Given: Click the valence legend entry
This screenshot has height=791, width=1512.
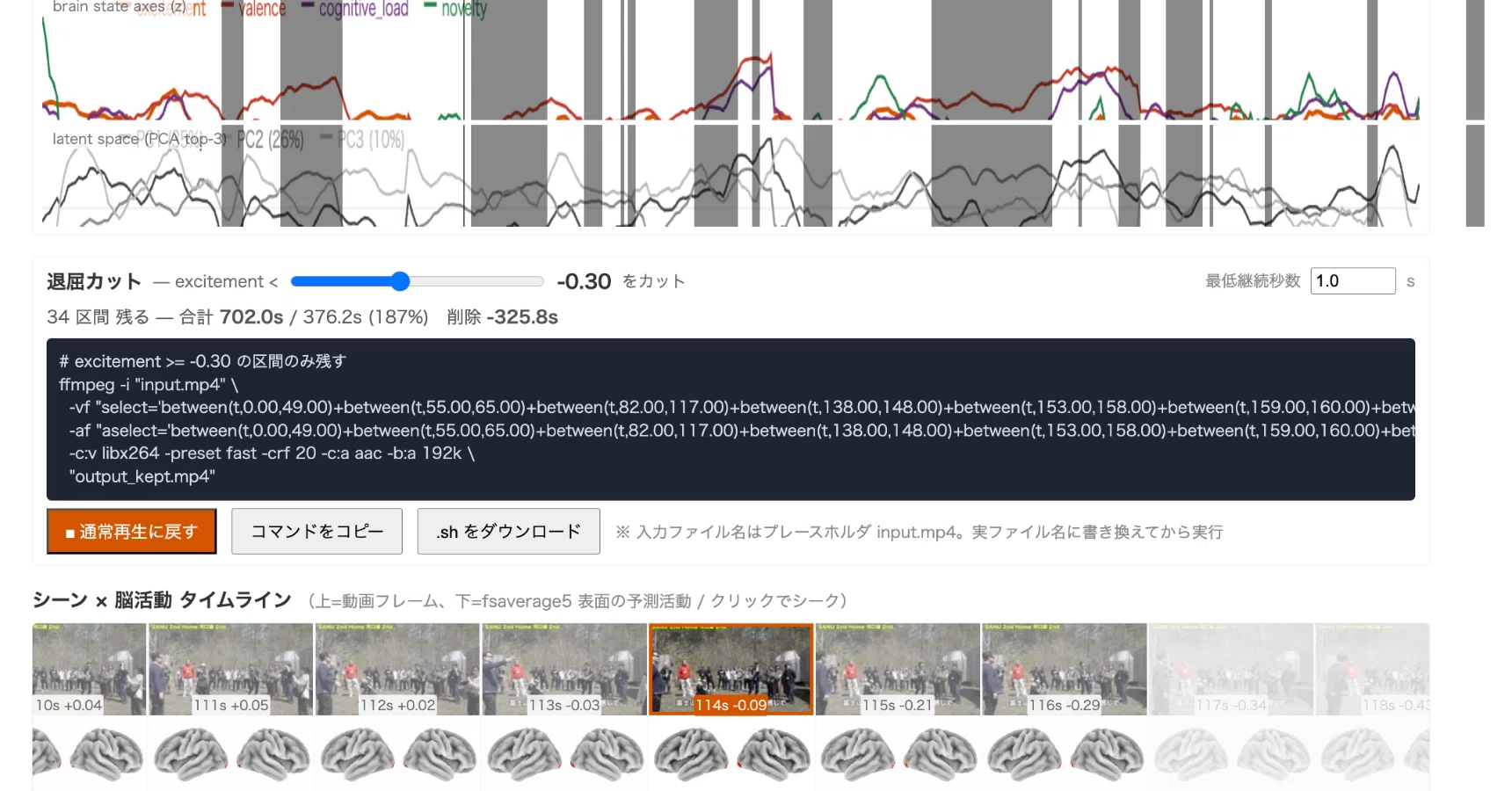Looking at the screenshot, I should click(253, 9).
